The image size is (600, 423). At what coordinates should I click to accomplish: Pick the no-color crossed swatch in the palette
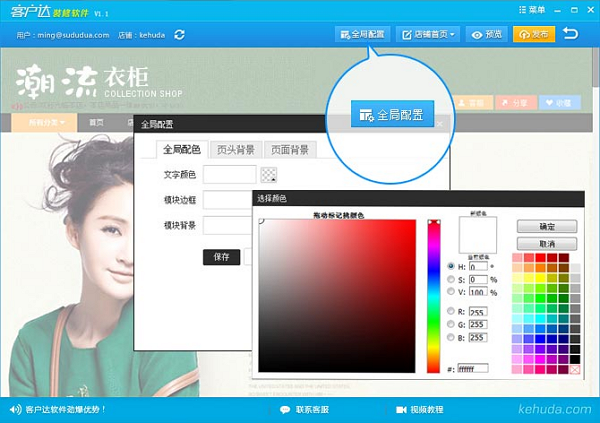pos(575,369)
